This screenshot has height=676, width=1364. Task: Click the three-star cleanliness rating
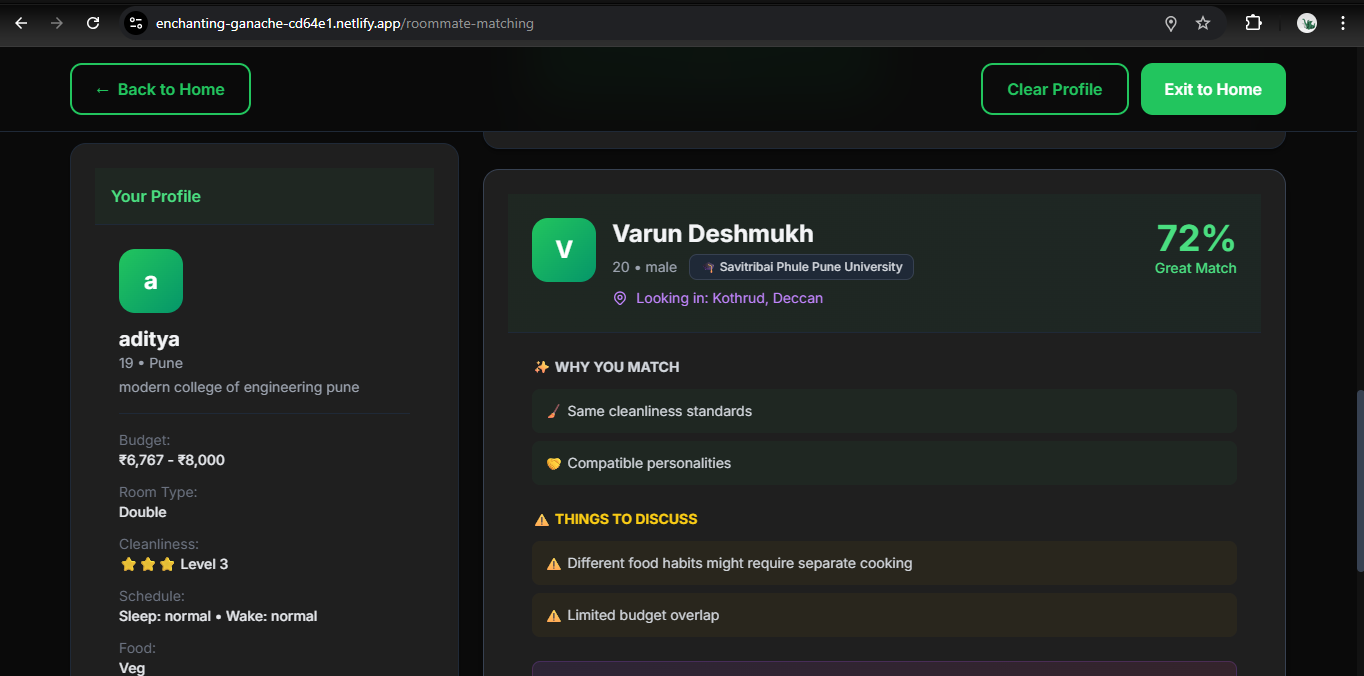148,564
